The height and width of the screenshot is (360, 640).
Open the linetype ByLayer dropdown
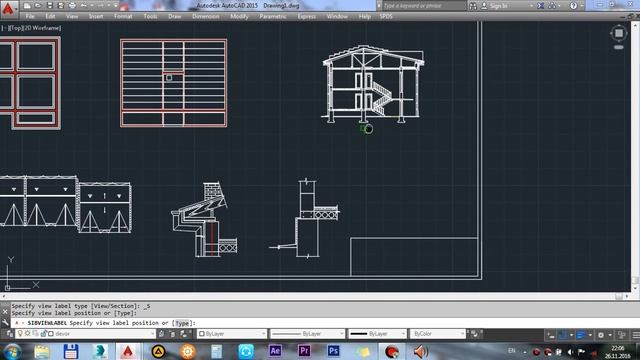pyautogui.click(x=307, y=334)
